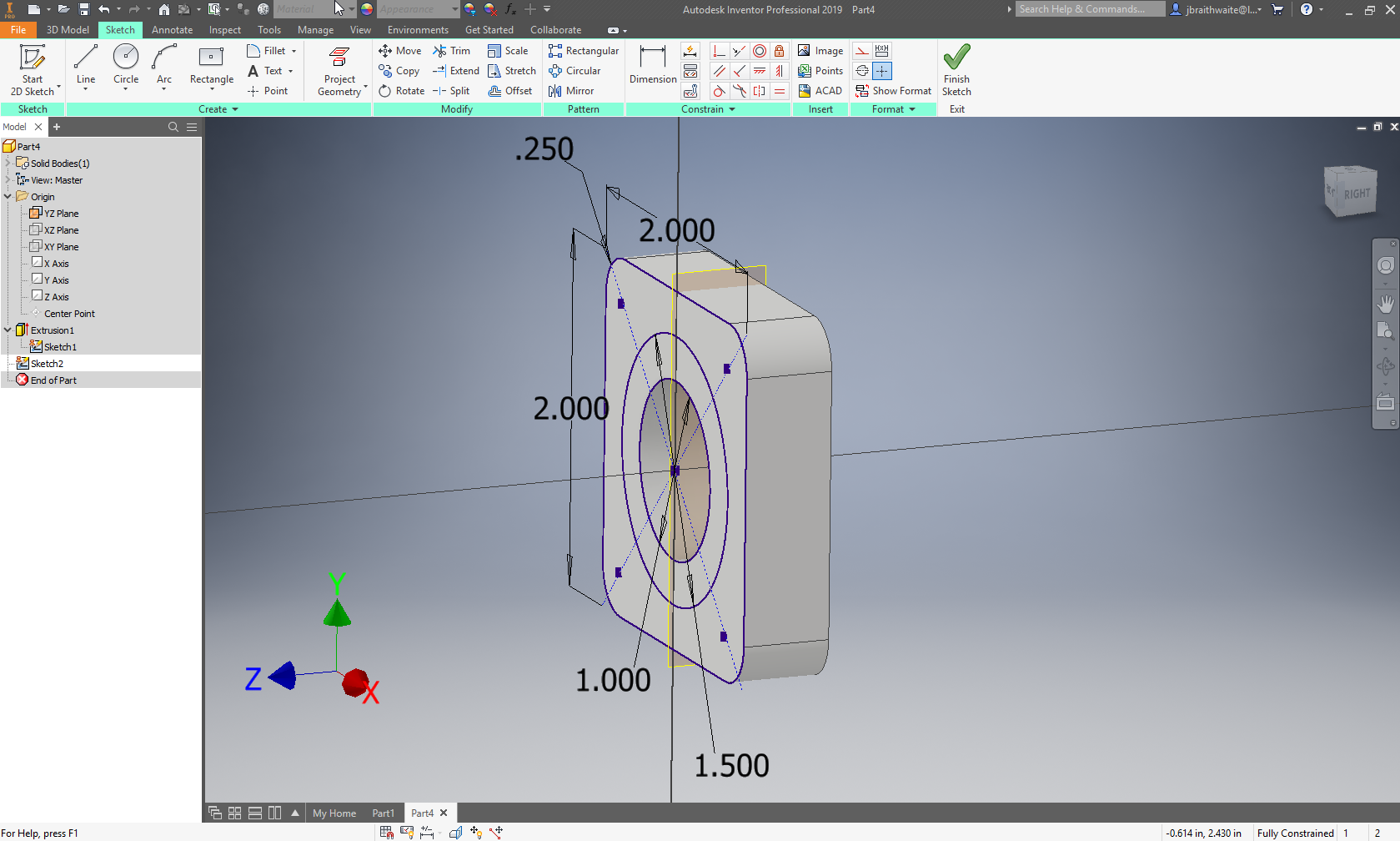Collapse the Extrusion1 node
This screenshot has width=1400, height=841.
8,330
